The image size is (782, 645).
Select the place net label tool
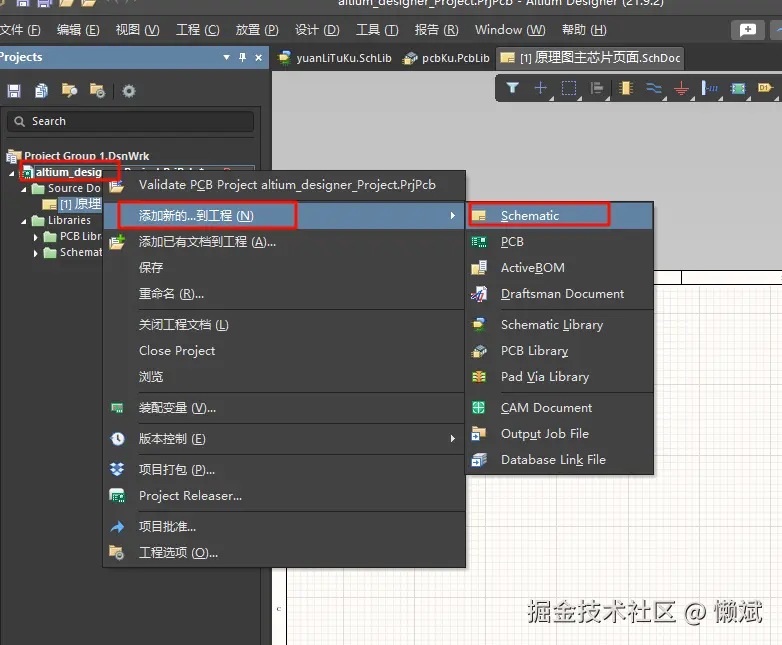click(x=710, y=88)
